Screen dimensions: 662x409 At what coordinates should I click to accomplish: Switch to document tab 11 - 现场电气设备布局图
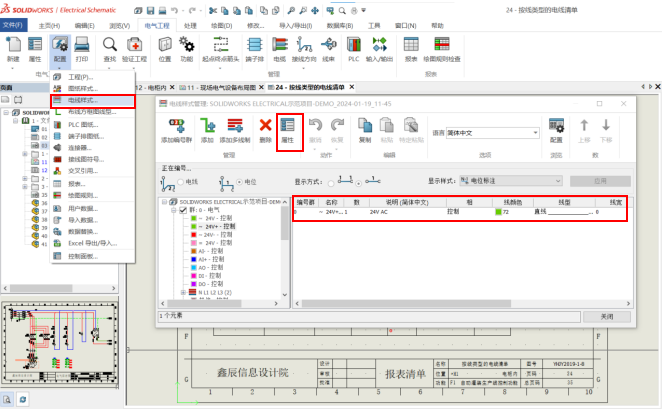[x=221, y=87]
